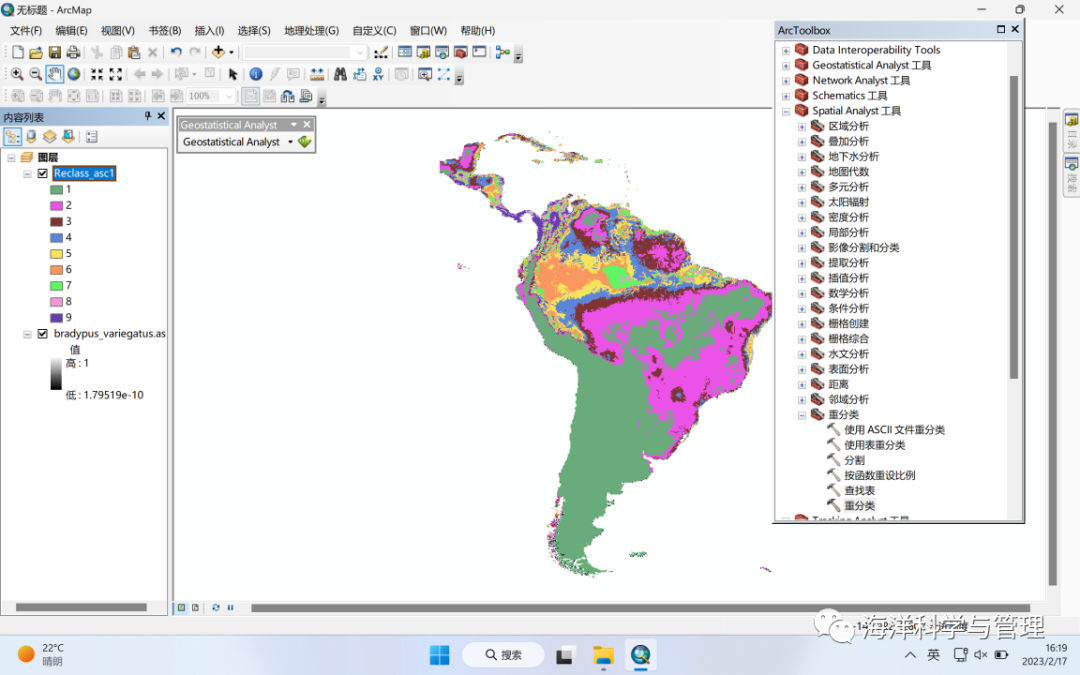This screenshot has width=1080, height=675.
Task: Click the Print icon
Action: pos(73,52)
